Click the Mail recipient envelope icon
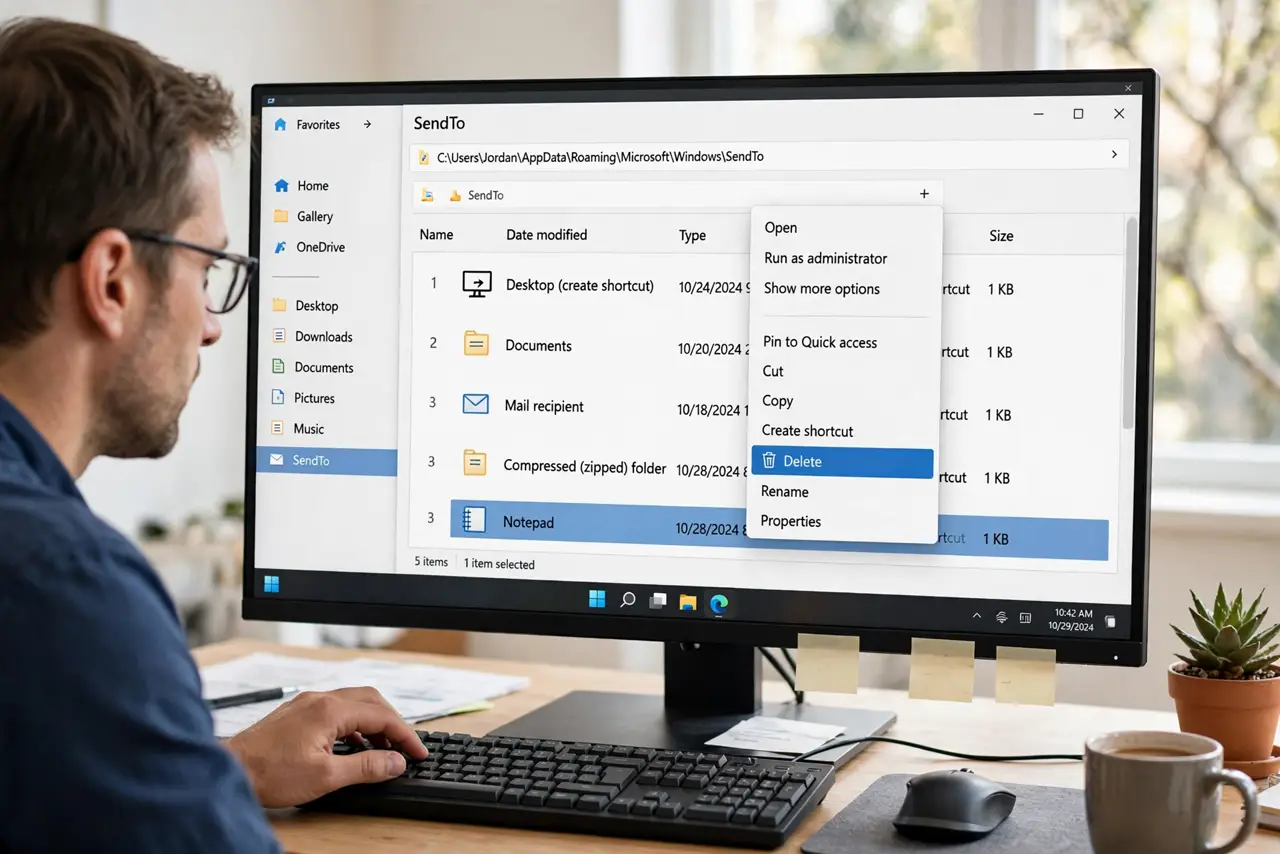The image size is (1280, 854). point(475,404)
